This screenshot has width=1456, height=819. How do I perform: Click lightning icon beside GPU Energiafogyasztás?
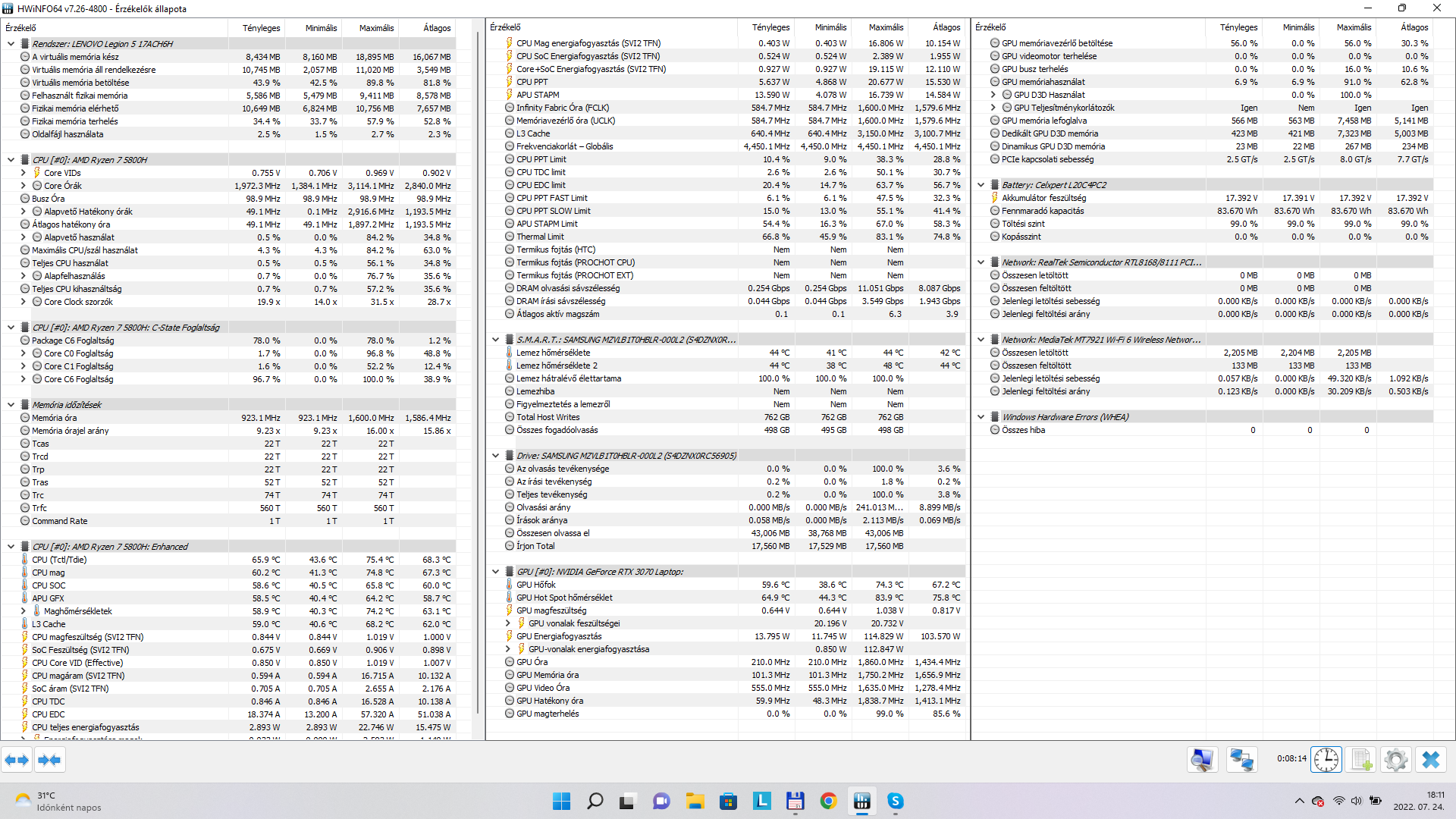coord(510,636)
